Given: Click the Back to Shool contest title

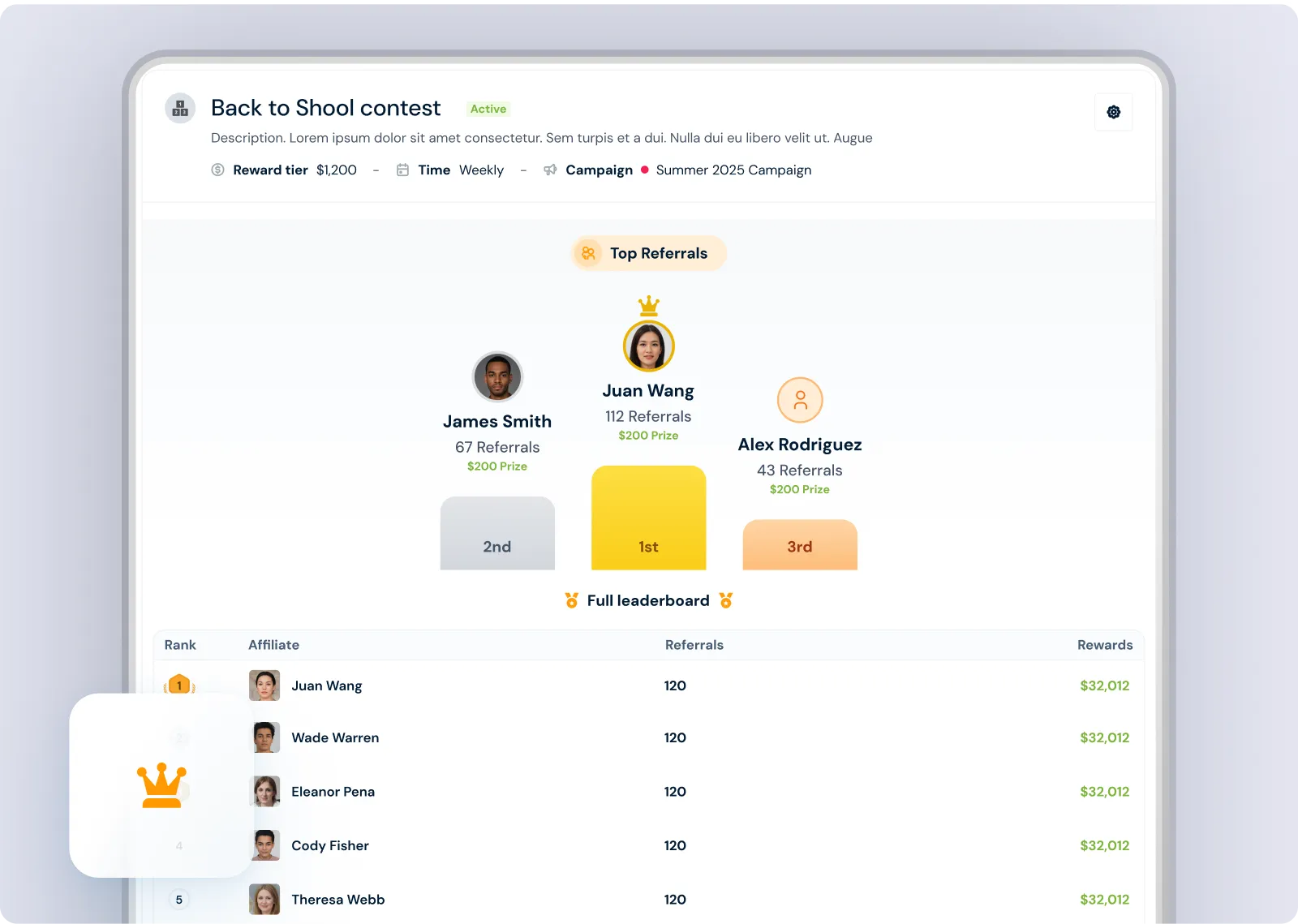Looking at the screenshot, I should pyautogui.click(x=326, y=108).
